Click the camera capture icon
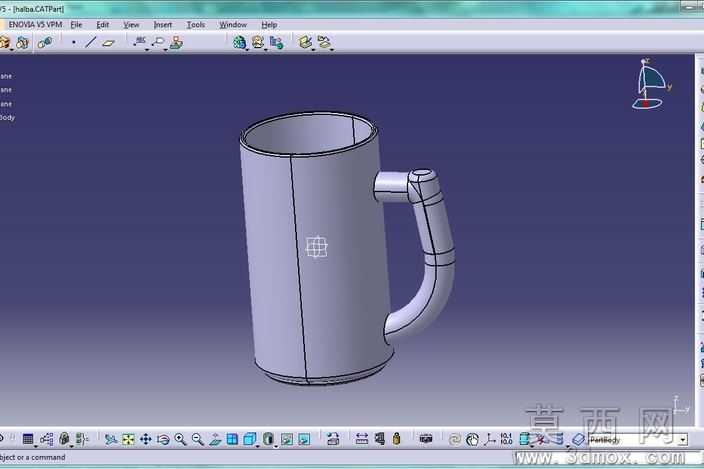The image size is (704, 469). 426,439
